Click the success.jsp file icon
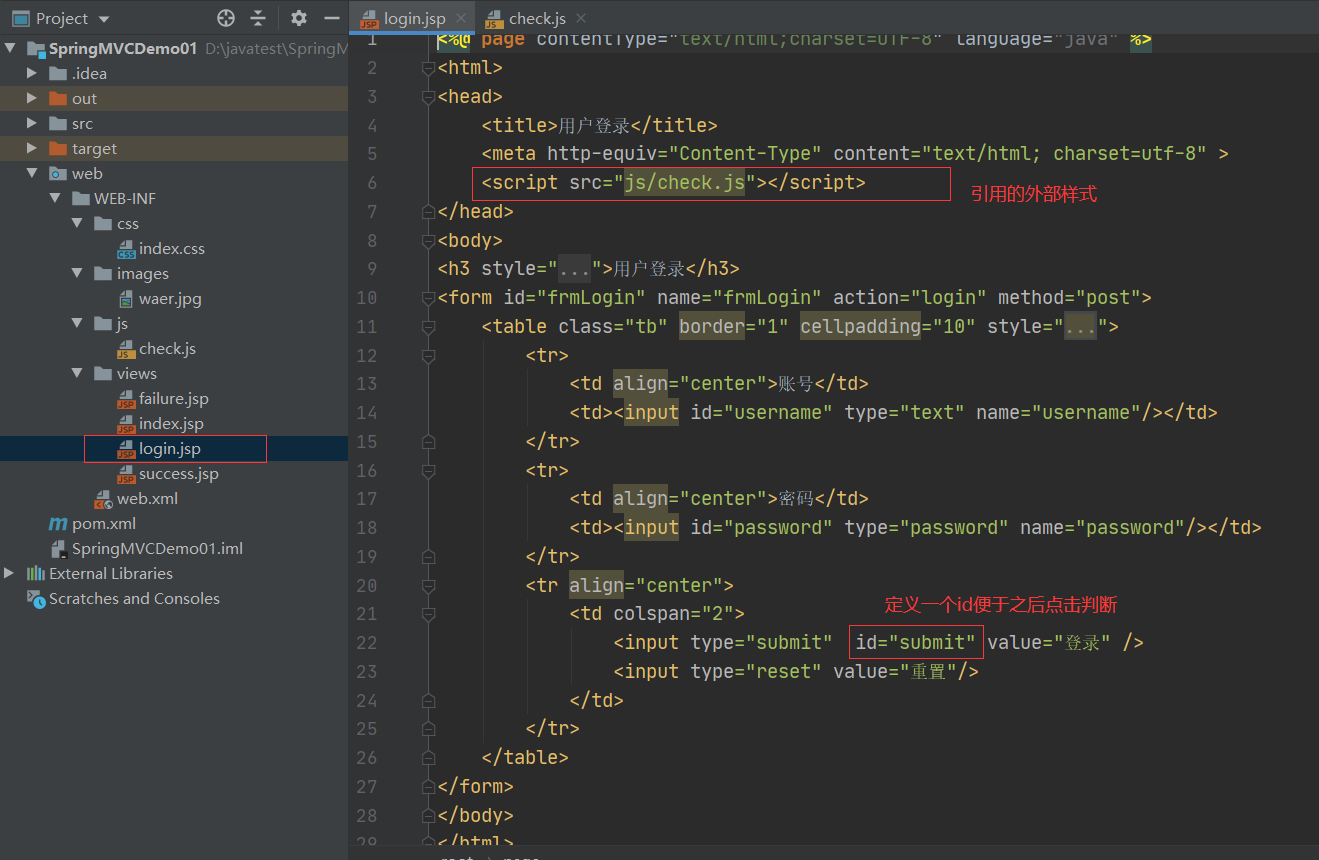 (x=126, y=474)
